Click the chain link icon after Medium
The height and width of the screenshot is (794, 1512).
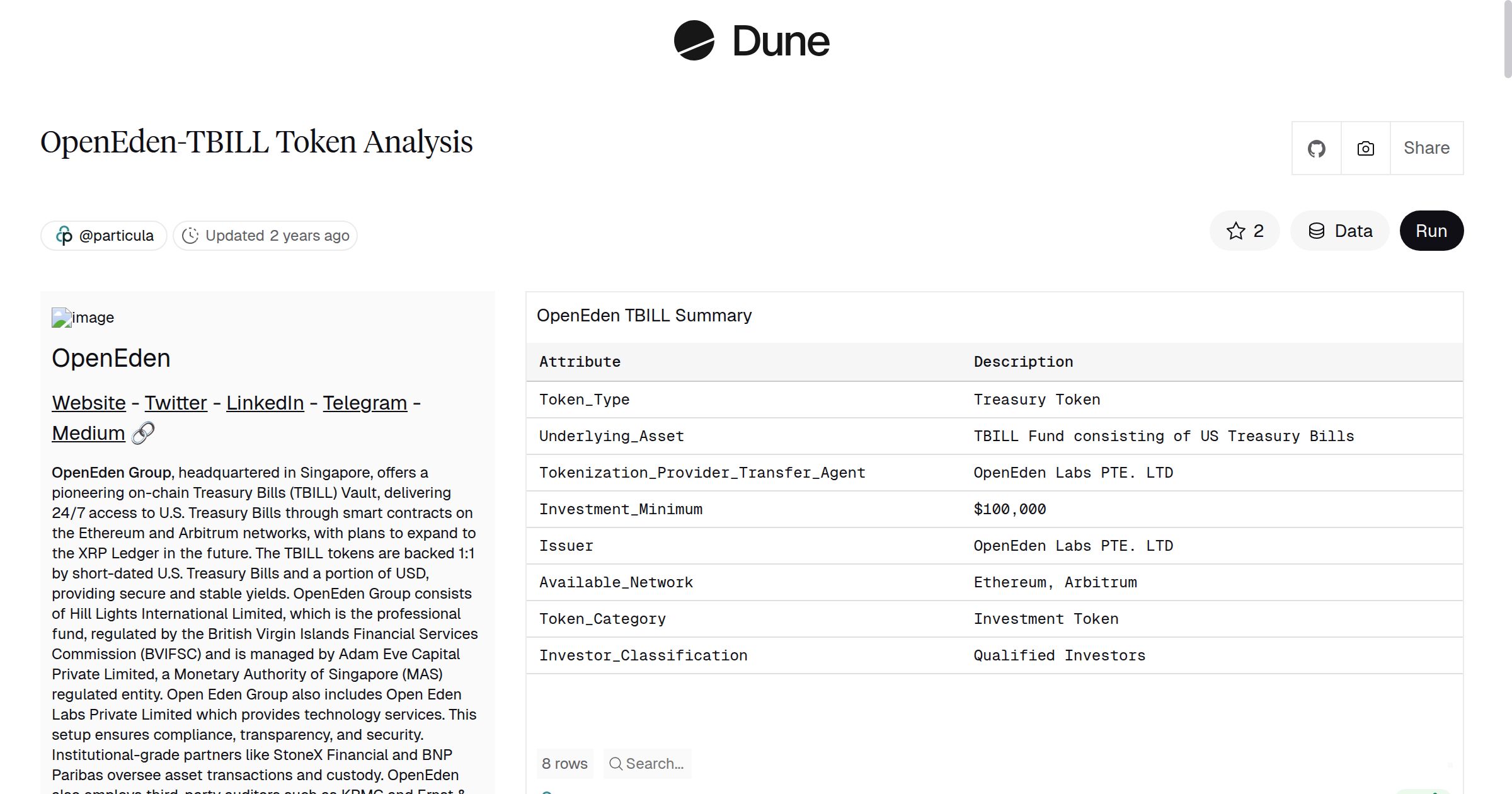(144, 432)
